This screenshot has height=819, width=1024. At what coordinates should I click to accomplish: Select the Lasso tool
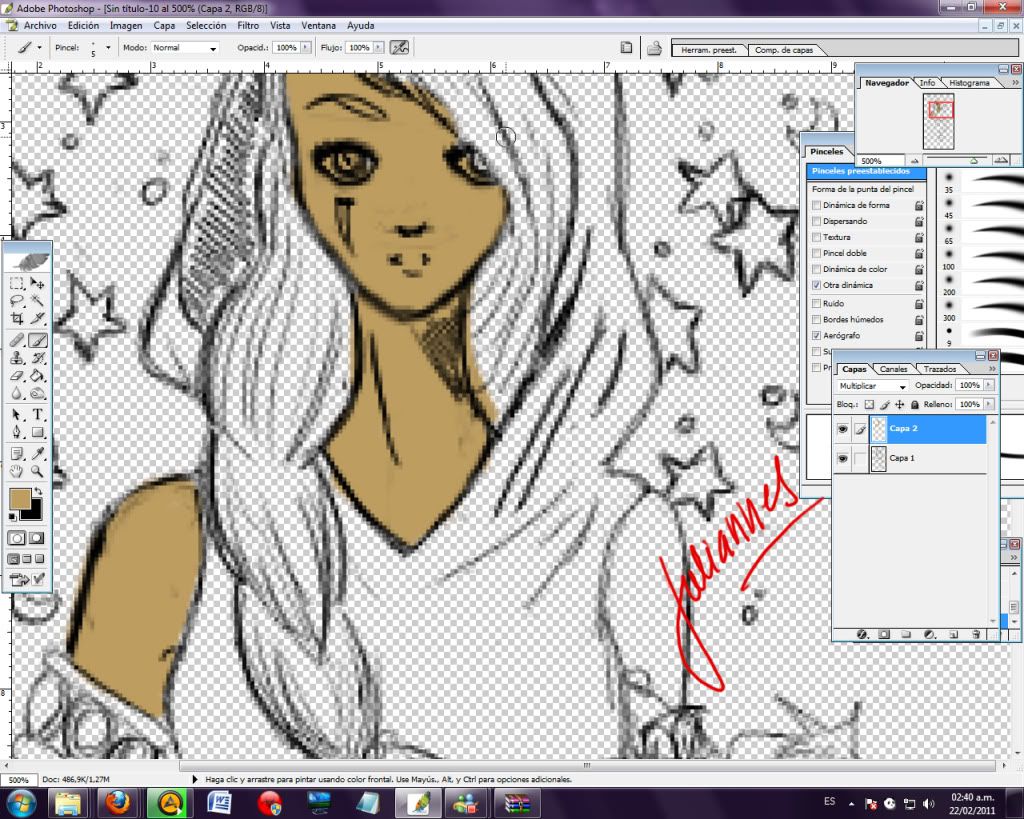click(x=17, y=301)
